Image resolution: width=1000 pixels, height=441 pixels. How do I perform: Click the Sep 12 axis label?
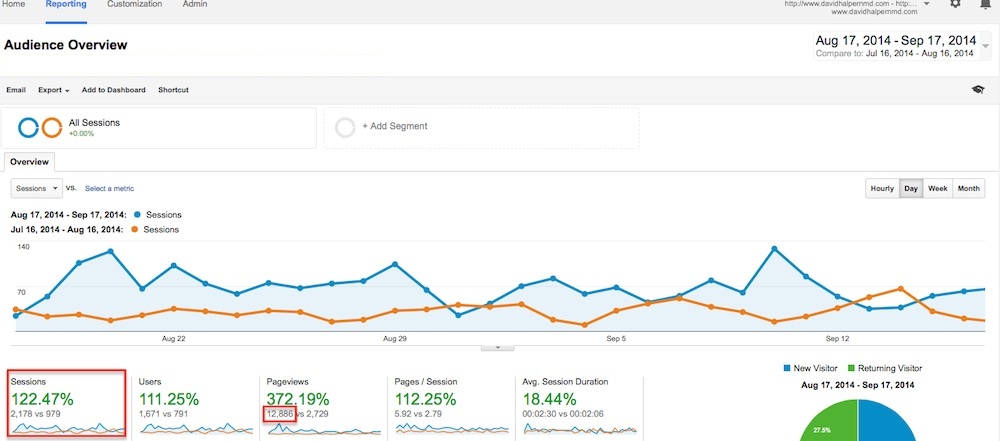(837, 338)
